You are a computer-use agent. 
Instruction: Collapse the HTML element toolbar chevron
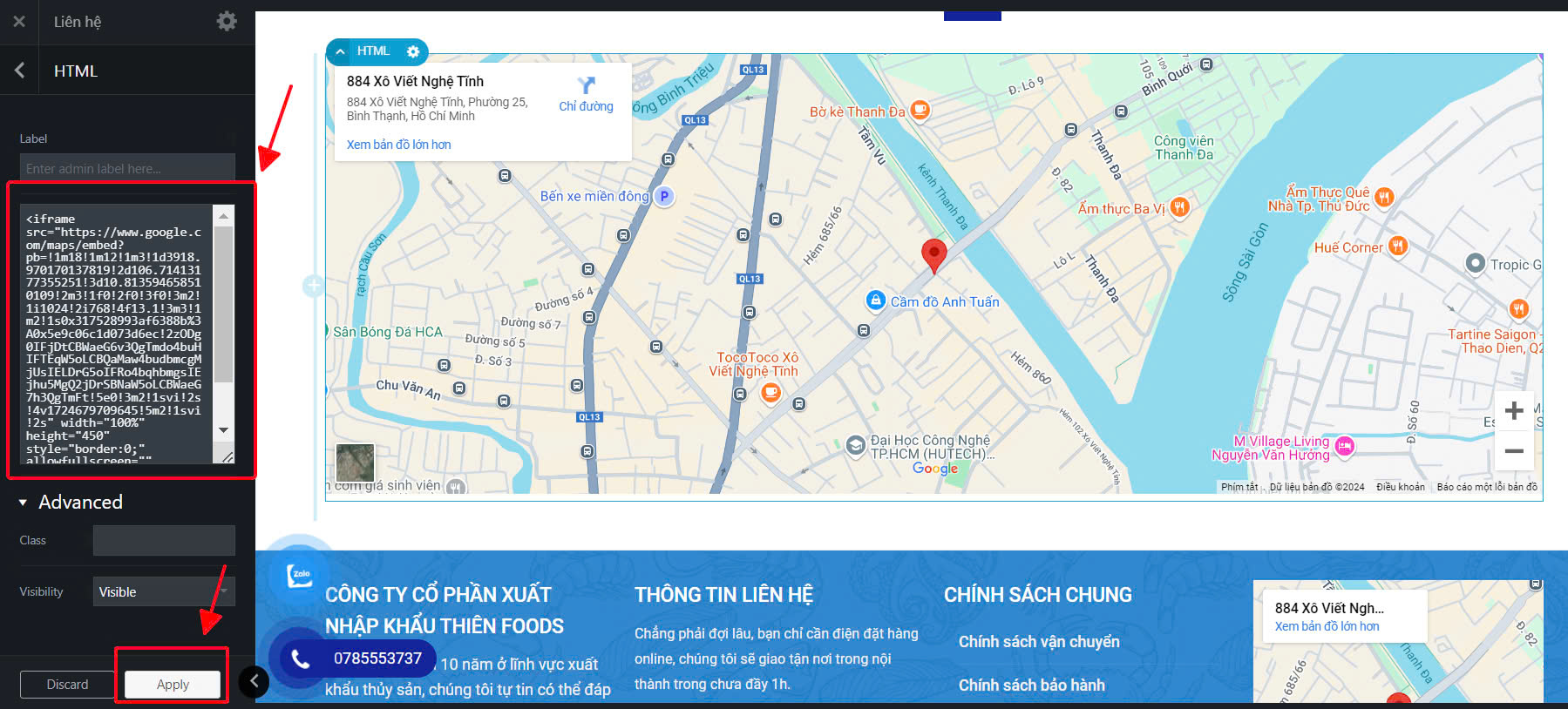340,51
